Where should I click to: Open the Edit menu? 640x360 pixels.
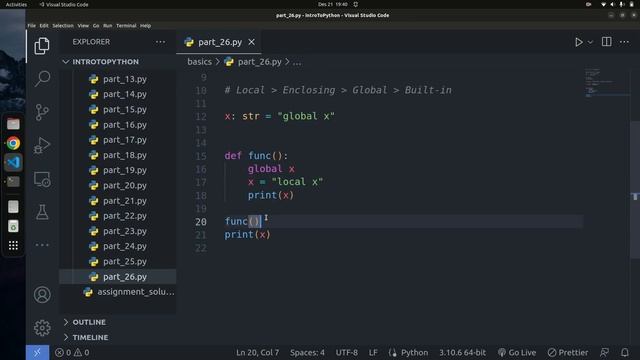click(x=44, y=26)
